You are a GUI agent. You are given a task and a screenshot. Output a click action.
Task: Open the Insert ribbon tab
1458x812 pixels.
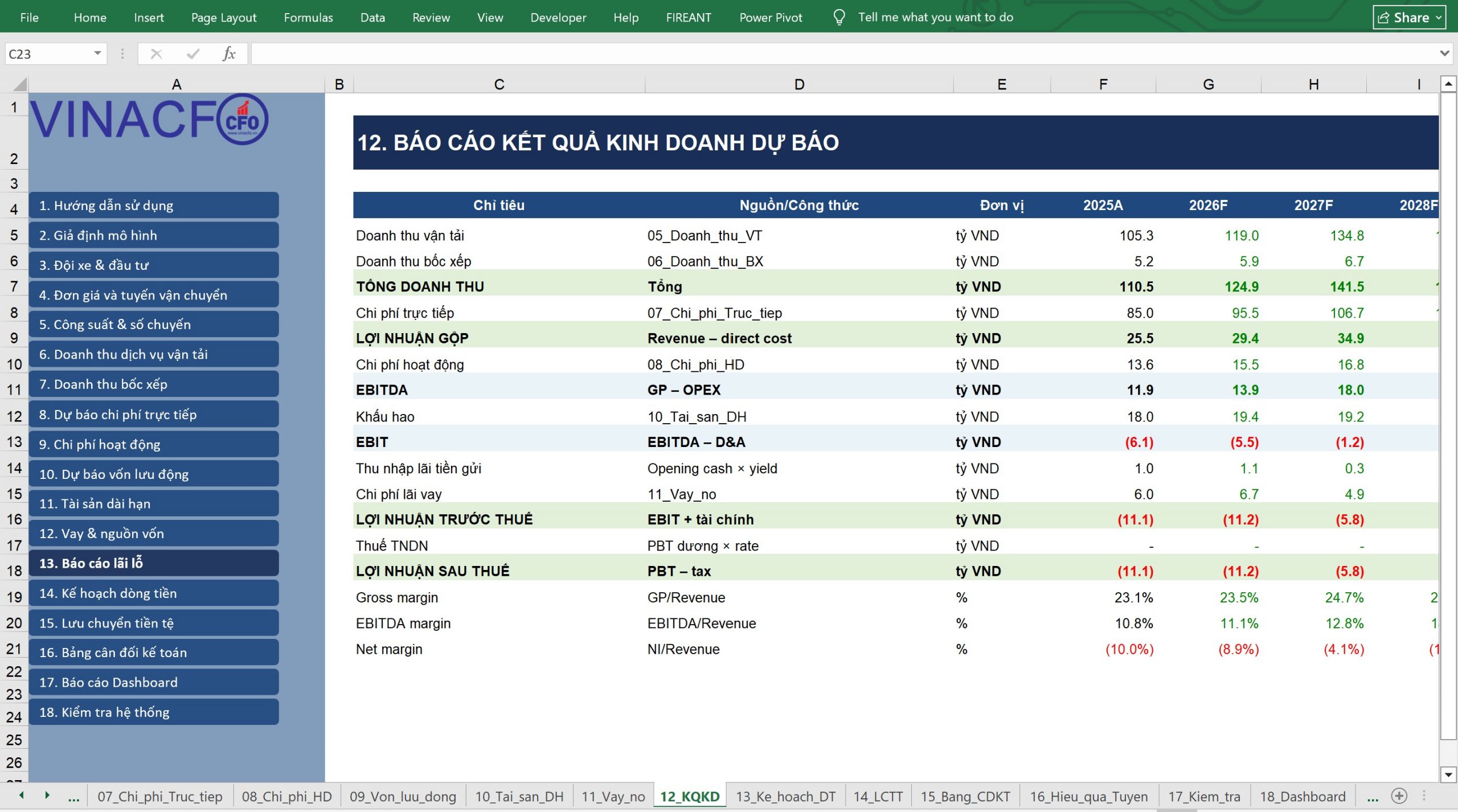click(149, 17)
